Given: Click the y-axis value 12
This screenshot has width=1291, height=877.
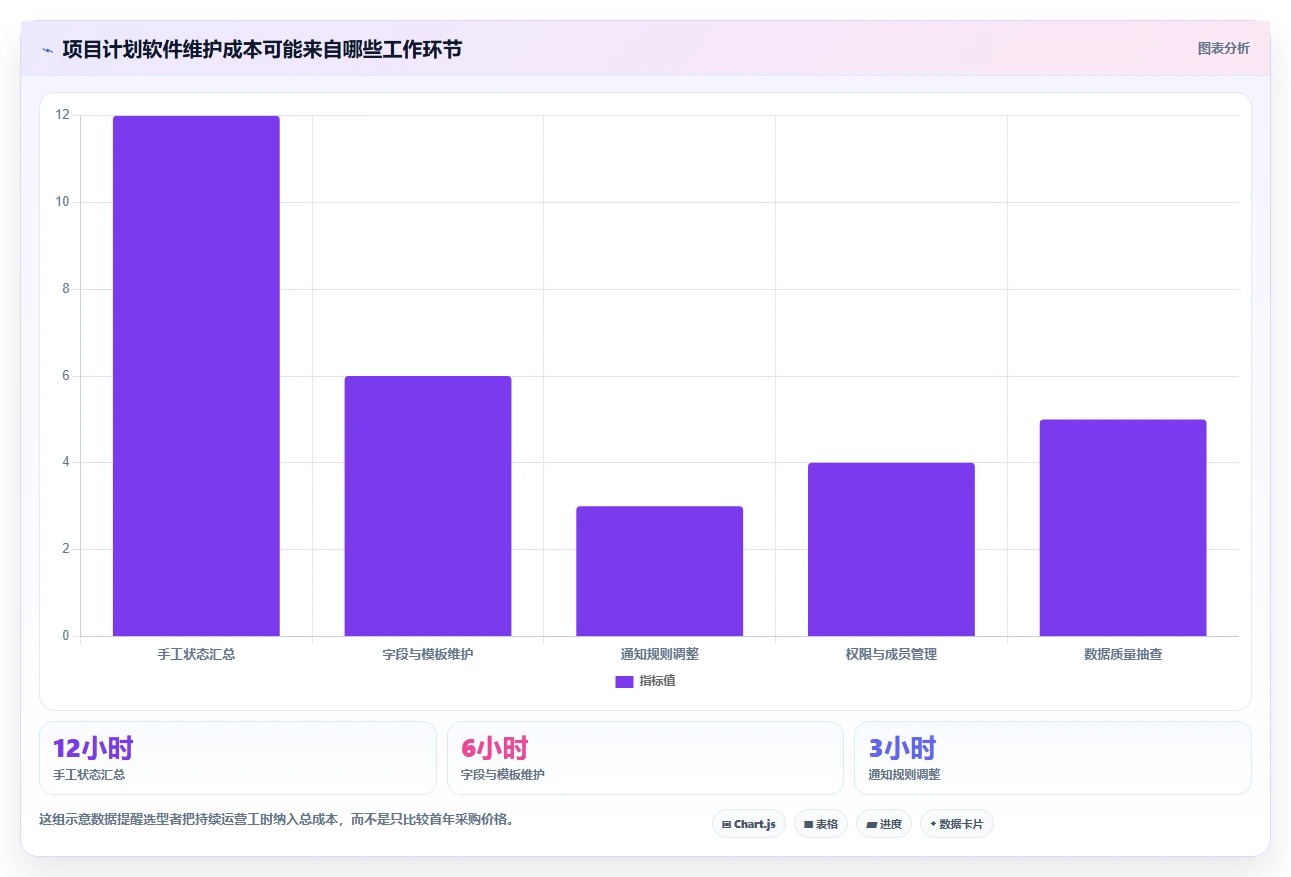Looking at the screenshot, I should (63, 115).
